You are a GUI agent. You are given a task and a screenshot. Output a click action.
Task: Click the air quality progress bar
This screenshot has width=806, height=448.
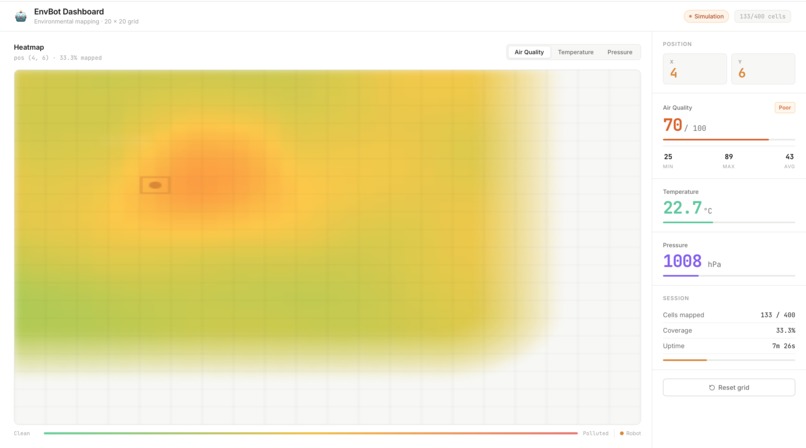click(728, 139)
